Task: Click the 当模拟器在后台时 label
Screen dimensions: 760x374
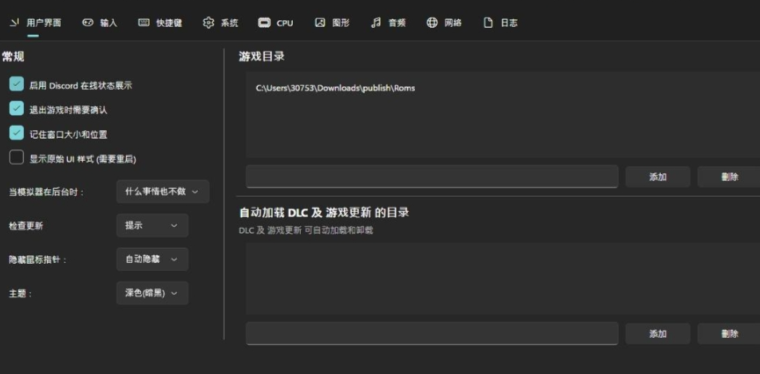Action: click(x=47, y=192)
